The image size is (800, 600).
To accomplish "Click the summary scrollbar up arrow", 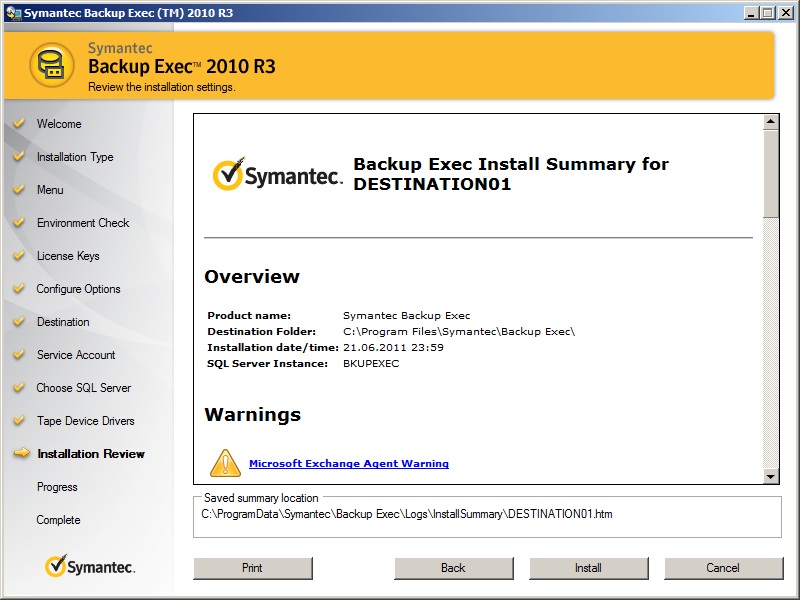I will 771,122.
